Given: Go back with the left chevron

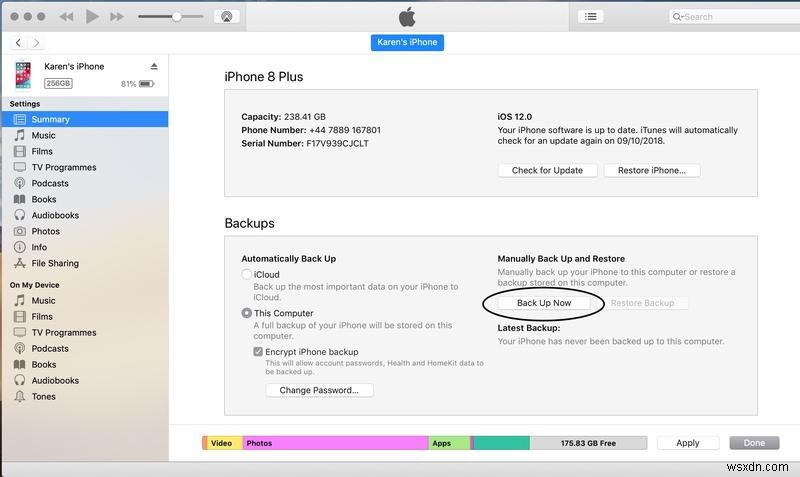Looking at the screenshot, I should tap(18, 42).
